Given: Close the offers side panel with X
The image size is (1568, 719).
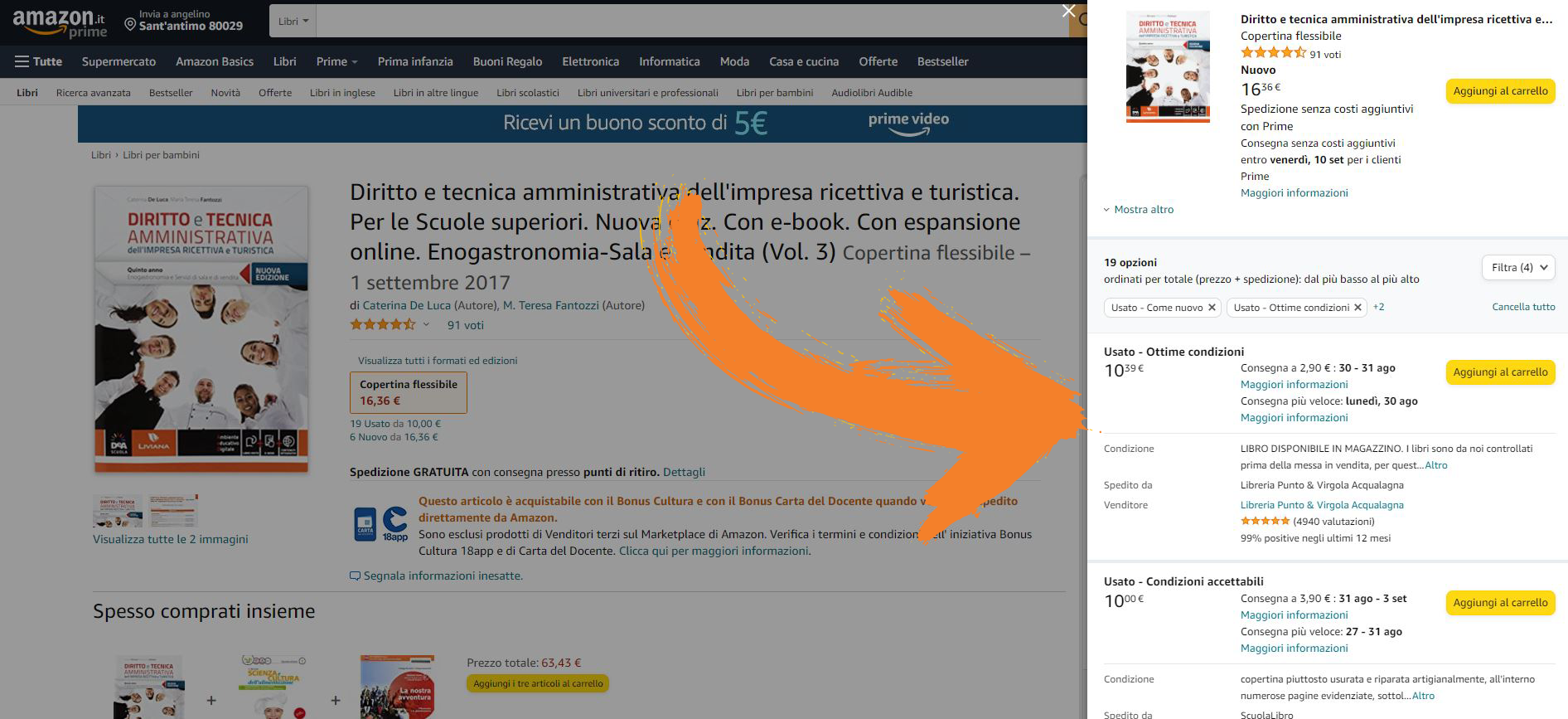Looking at the screenshot, I should (1069, 11).
